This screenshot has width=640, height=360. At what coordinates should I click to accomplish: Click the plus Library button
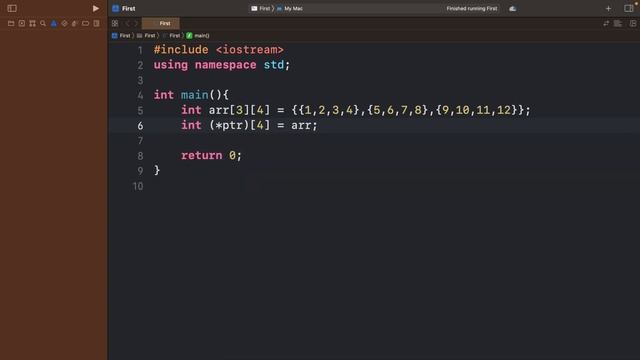(x=608, y=8)
